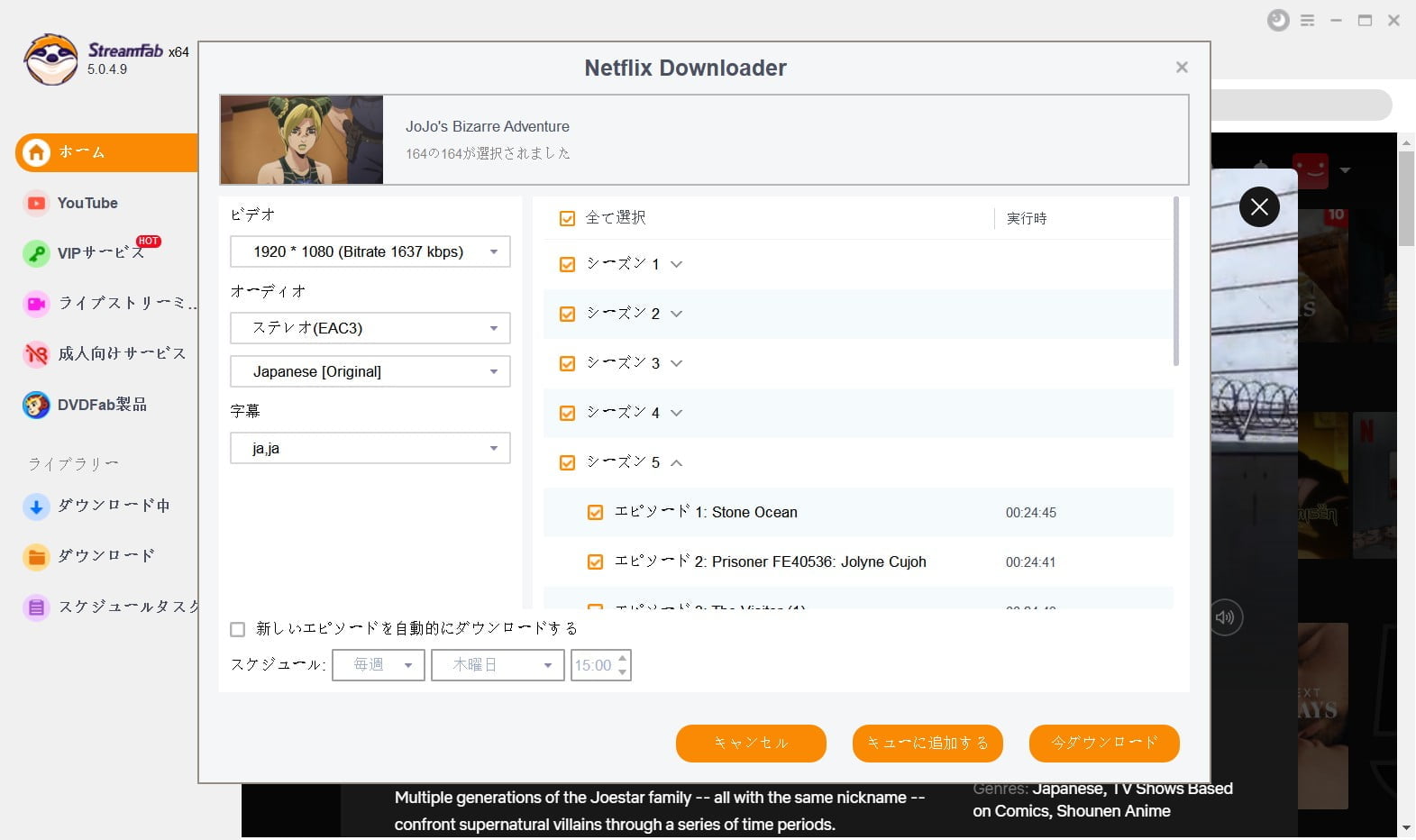Screen dimensions: 1416x840
Task: Uncheck シーズン 1 checkbox
Action: tap(567, 264)
